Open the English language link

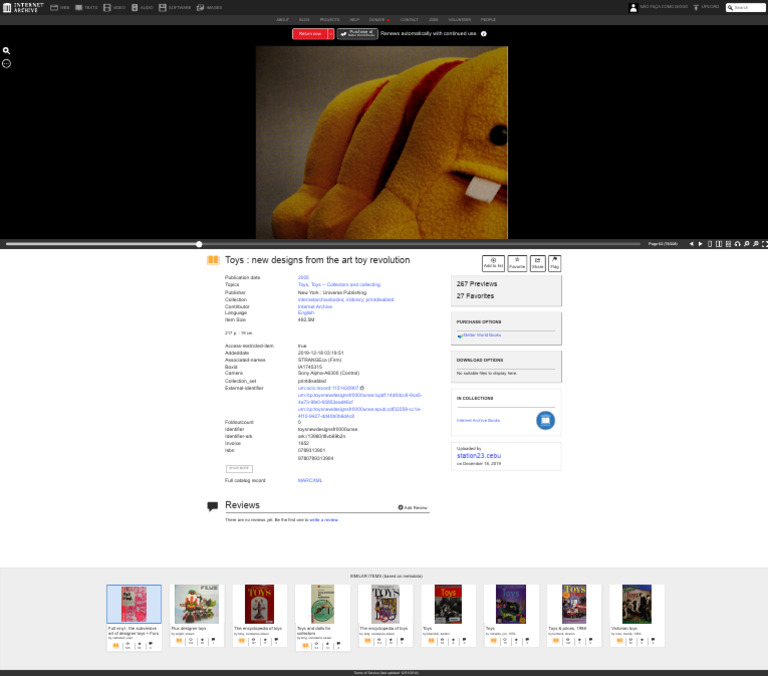point(306,313)
